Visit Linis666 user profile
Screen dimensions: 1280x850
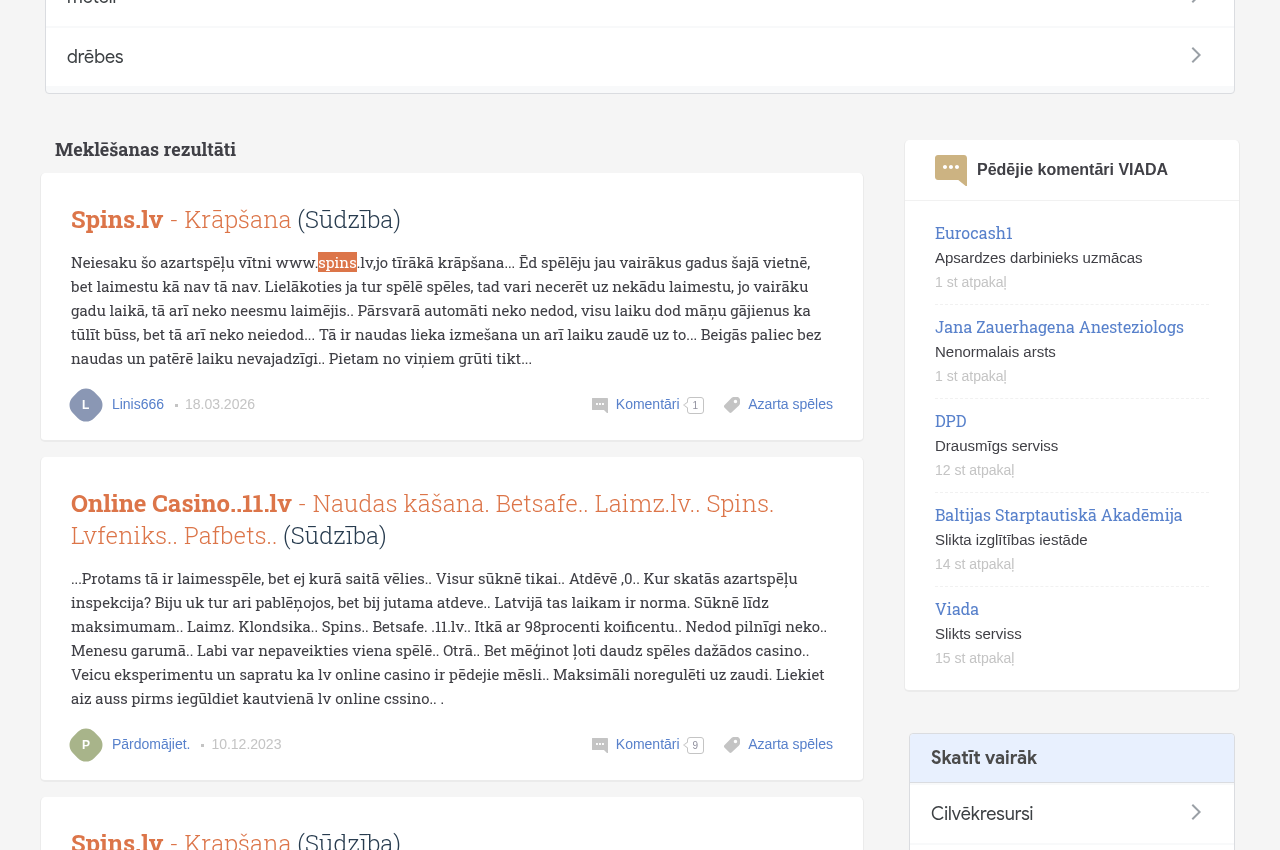click(x=138, y=405)
